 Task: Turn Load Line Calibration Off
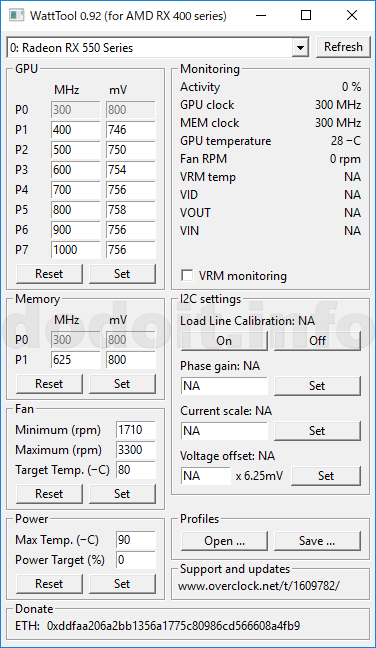click(x=317, y=341)
